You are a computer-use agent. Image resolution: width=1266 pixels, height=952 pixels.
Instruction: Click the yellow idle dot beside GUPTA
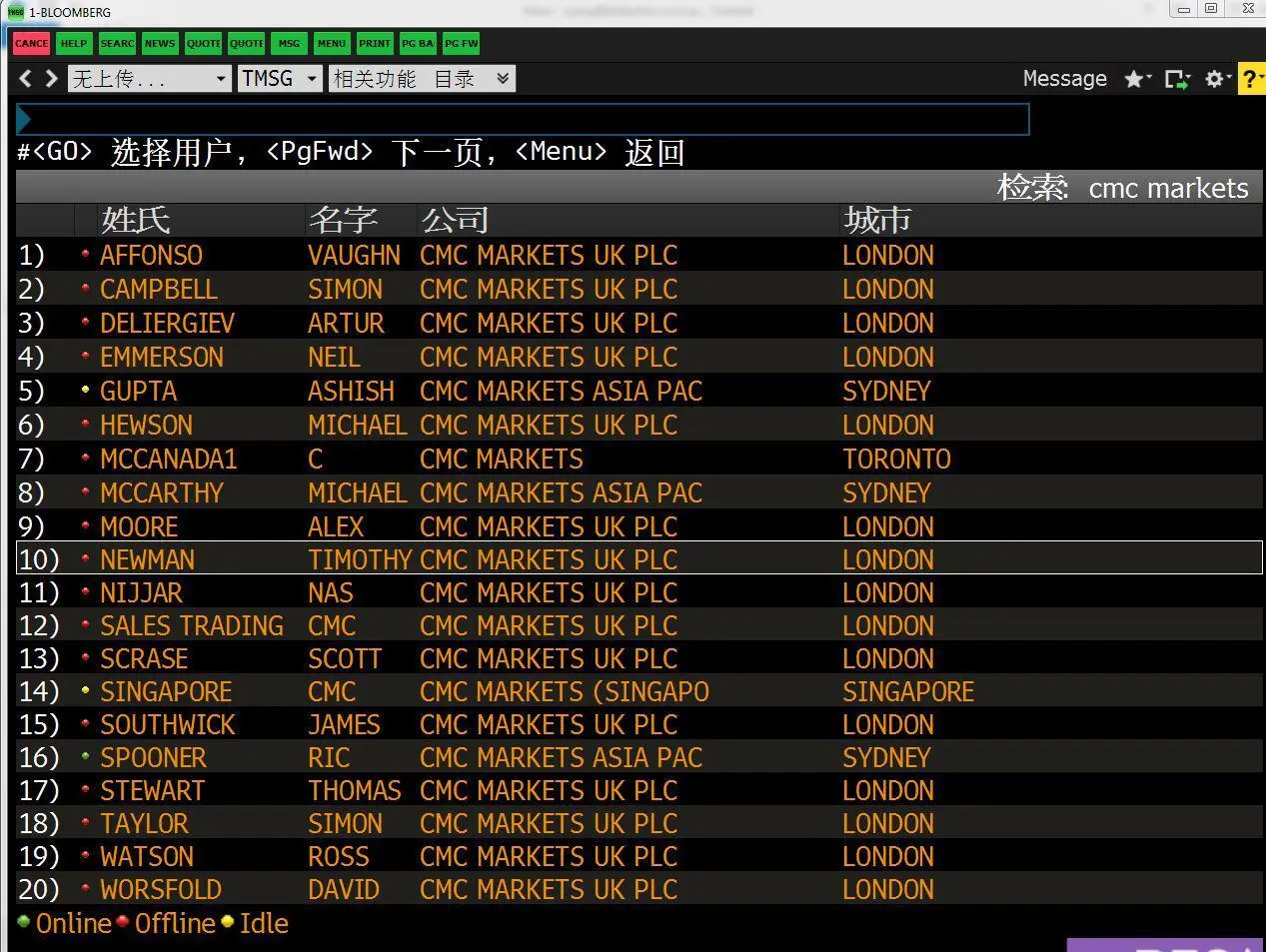pos(85,389)
